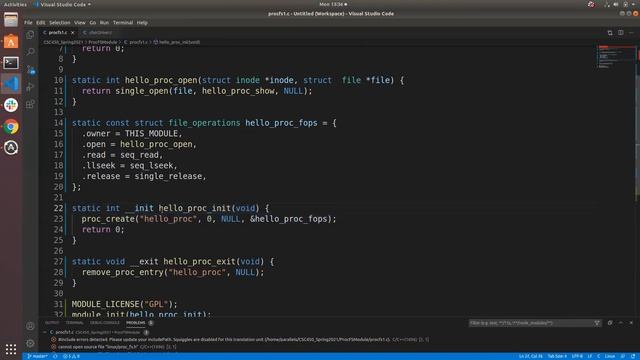The width and height of the screenshot is (640, 360).
Task: Click the Ln, Col cursor position indicator
Action: (531, 356)
